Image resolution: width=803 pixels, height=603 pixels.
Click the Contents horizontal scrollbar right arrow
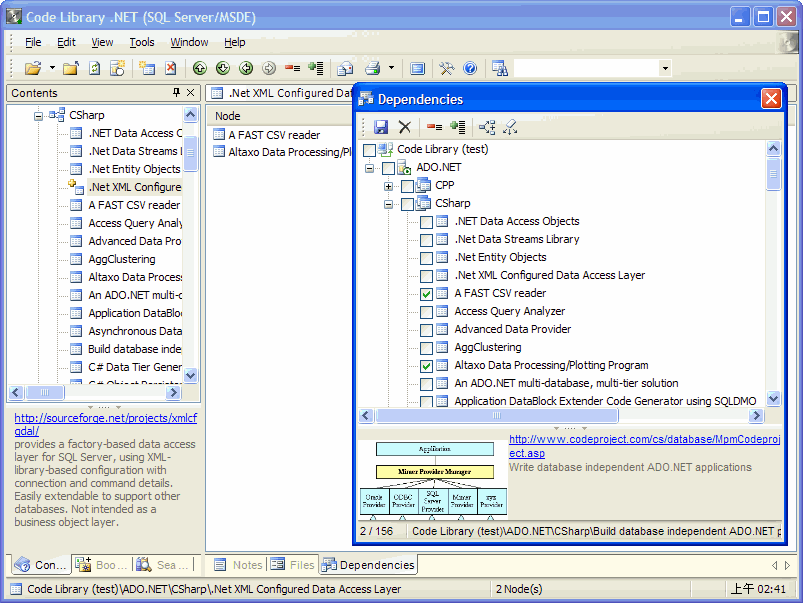tap(173, 392)
